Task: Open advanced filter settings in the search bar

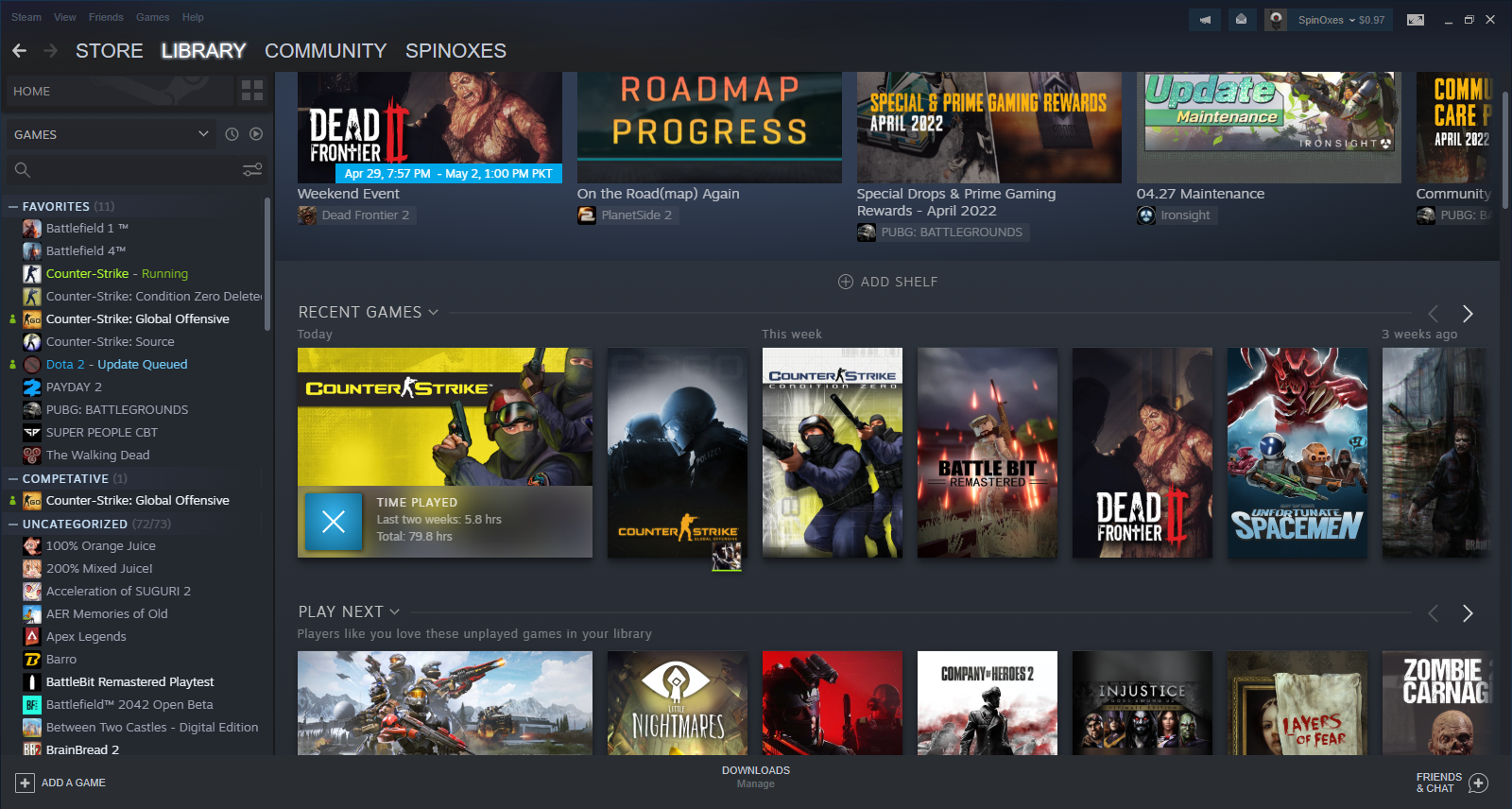Action: coord(252,170)
